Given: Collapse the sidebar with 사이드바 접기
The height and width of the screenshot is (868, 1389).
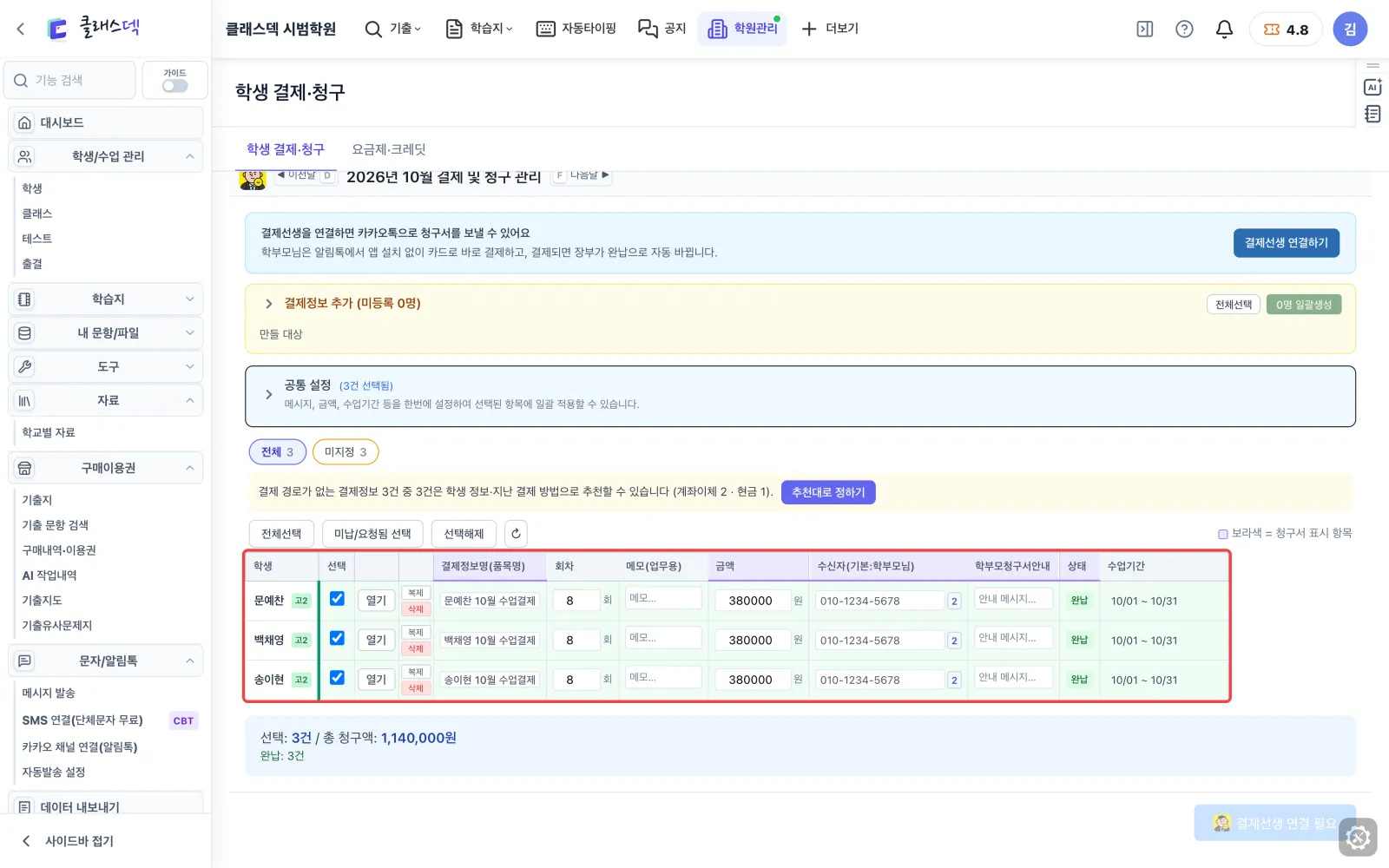Looking at the screenshot, I should tap(68, 840).
